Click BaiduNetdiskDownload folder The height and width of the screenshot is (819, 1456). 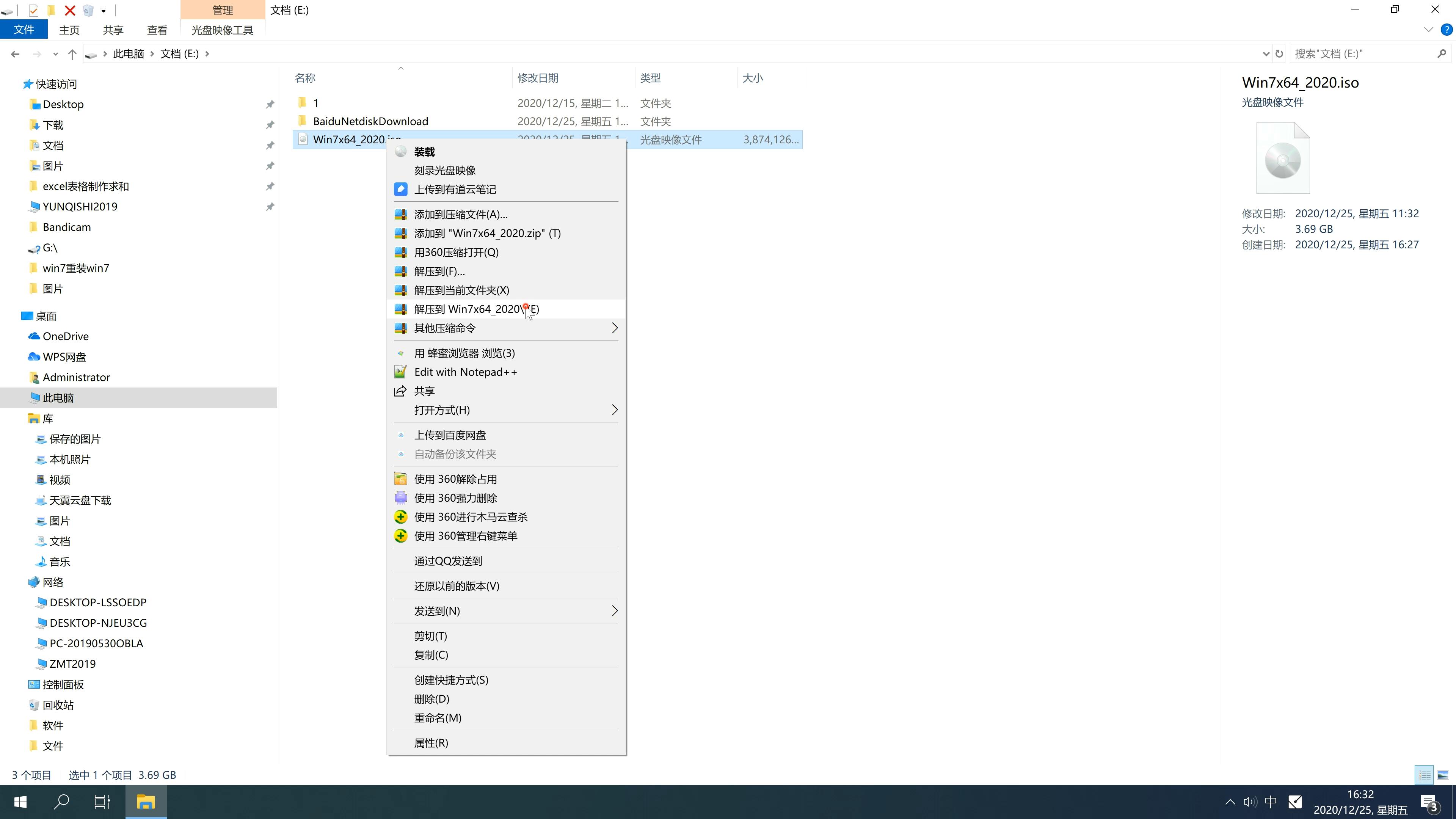[370, 121]
